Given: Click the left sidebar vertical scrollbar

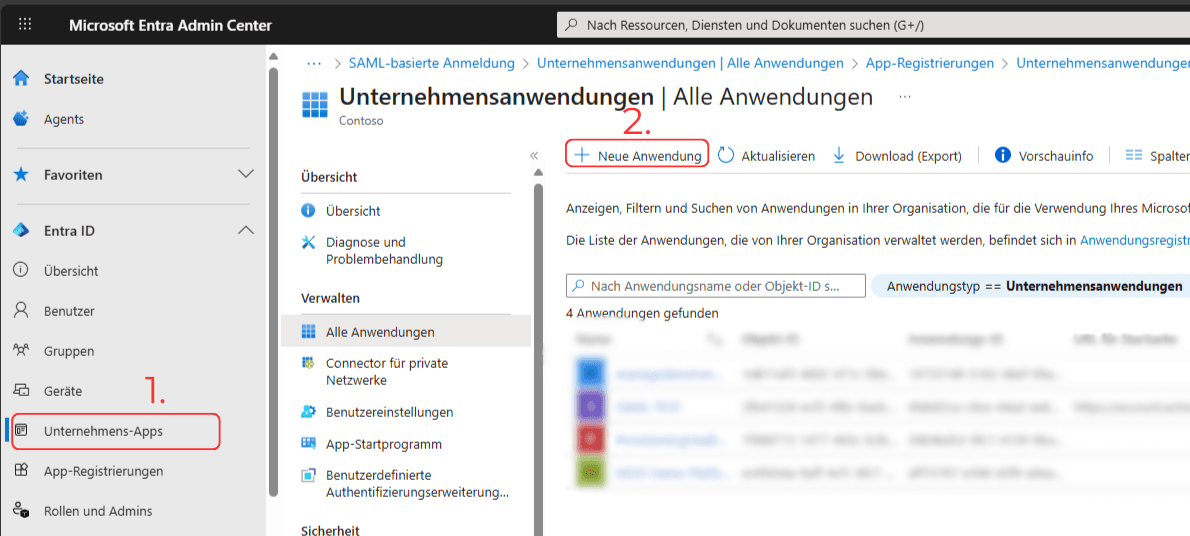Looking at the screenshot, I should point(274,282).
